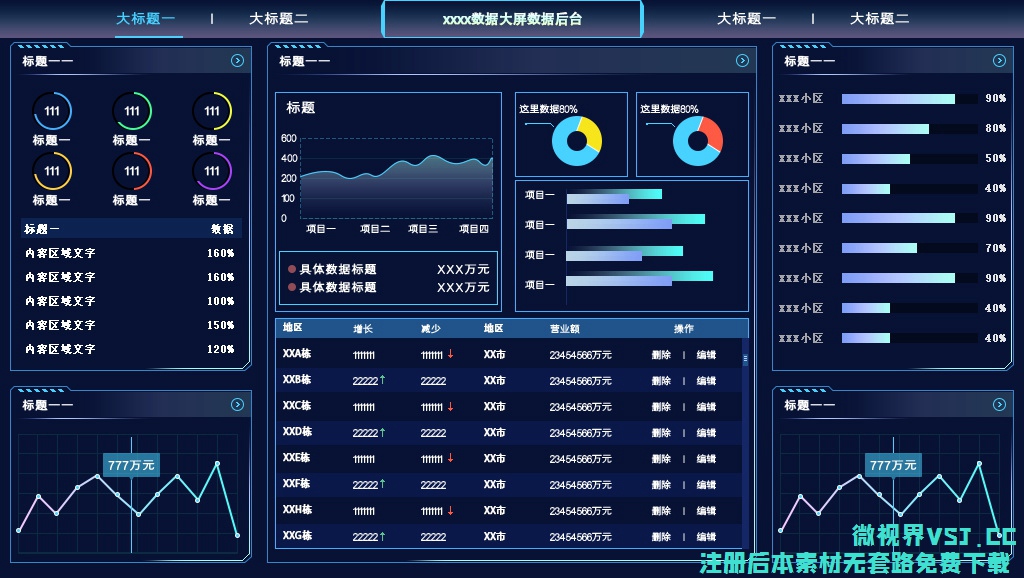Image resolution: width=1024 pixels, height=578 pixels.
Task: Click the donut chart with the red segment
Action: 697,140
